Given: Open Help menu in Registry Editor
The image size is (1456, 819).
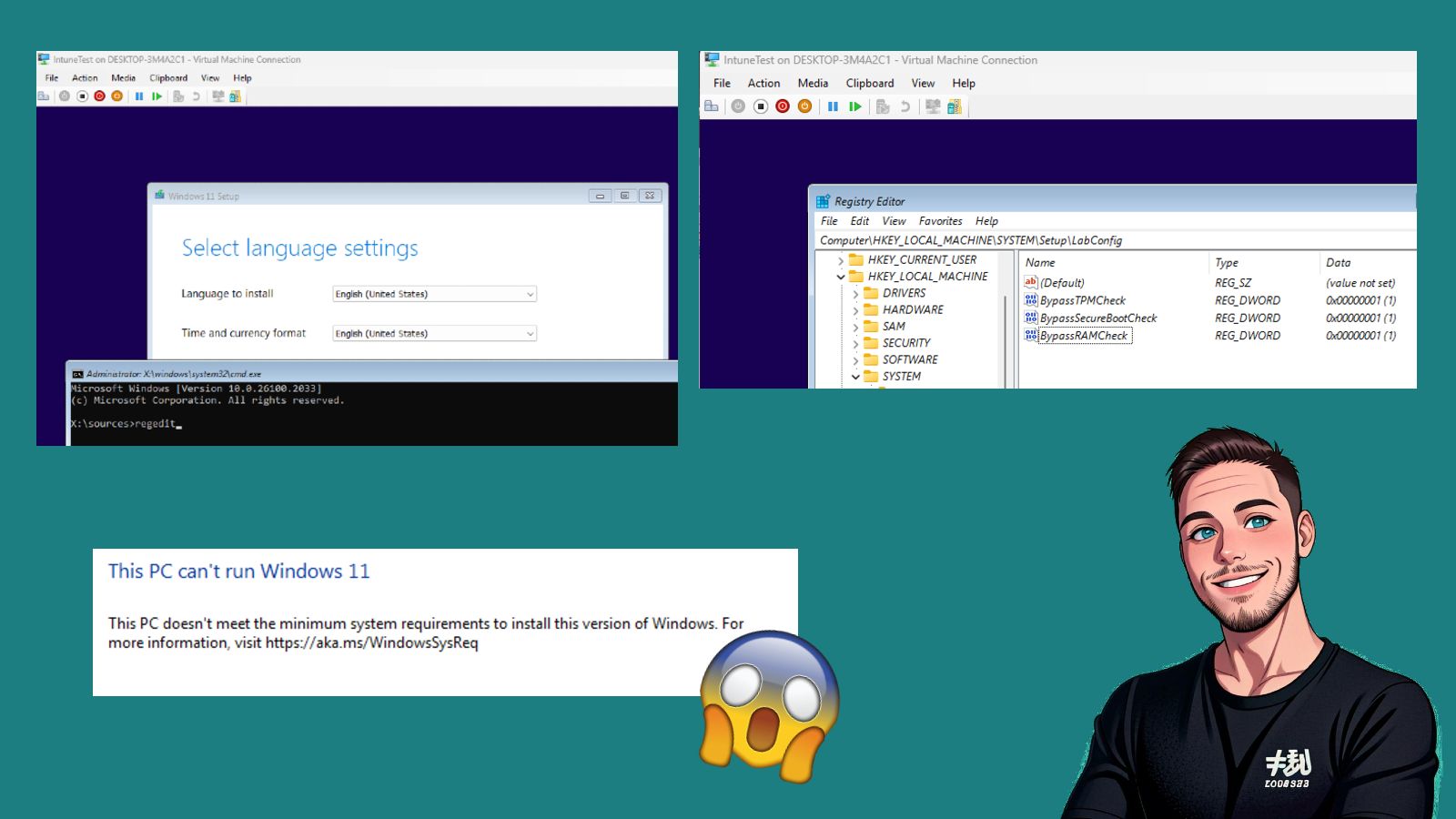Looking at the screenshot, I should 986,221.
